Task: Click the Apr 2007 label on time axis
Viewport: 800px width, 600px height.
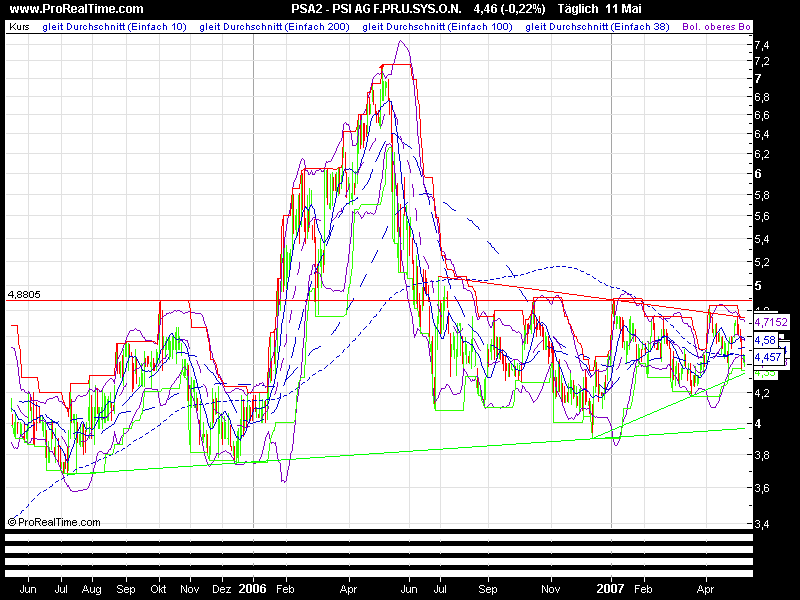Action: (x=706, y=589)
